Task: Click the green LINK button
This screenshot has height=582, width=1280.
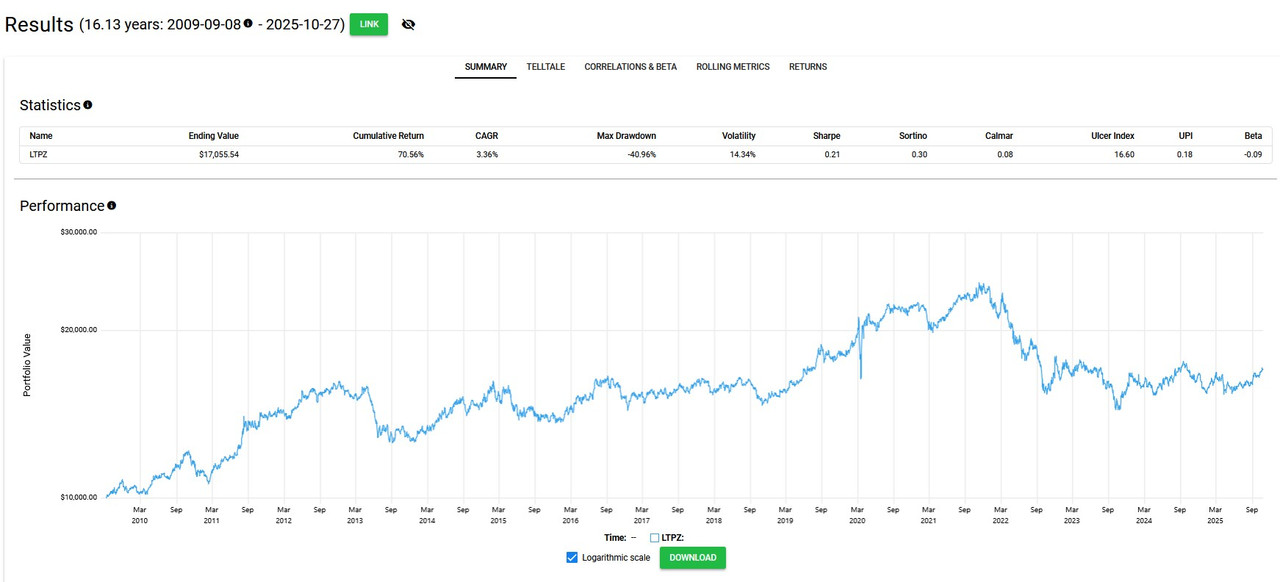Action: point(369,24)
